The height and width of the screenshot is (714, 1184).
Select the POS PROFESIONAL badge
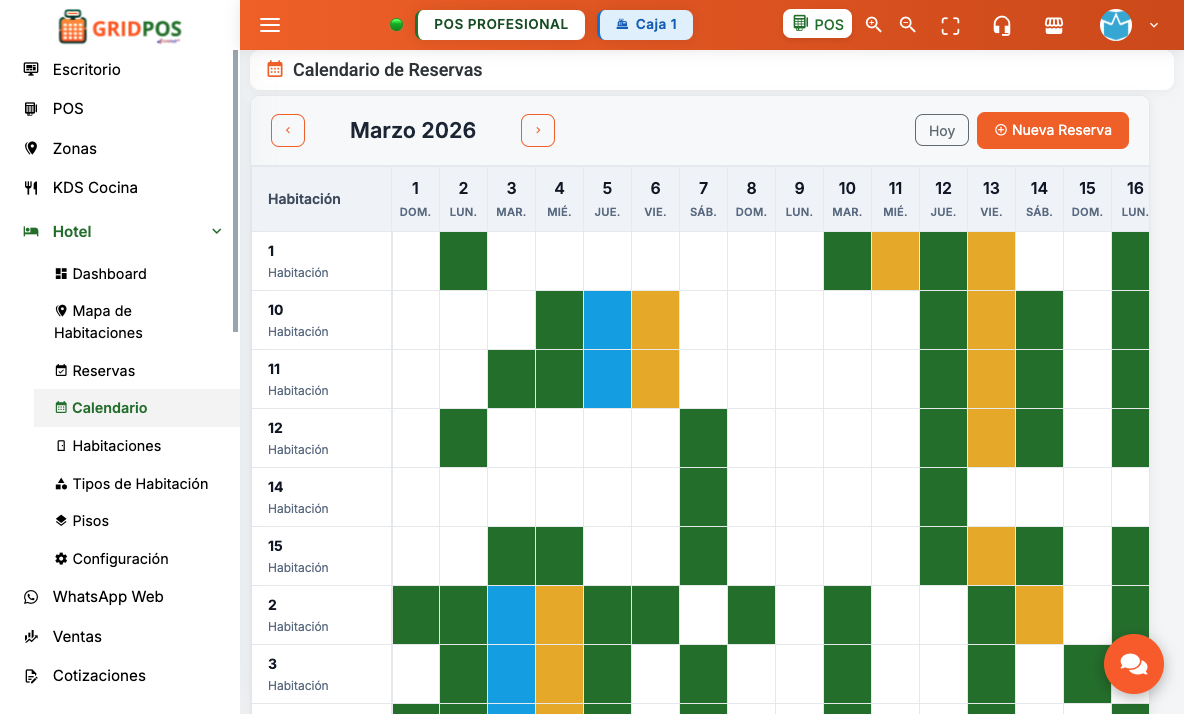[500, 24]
